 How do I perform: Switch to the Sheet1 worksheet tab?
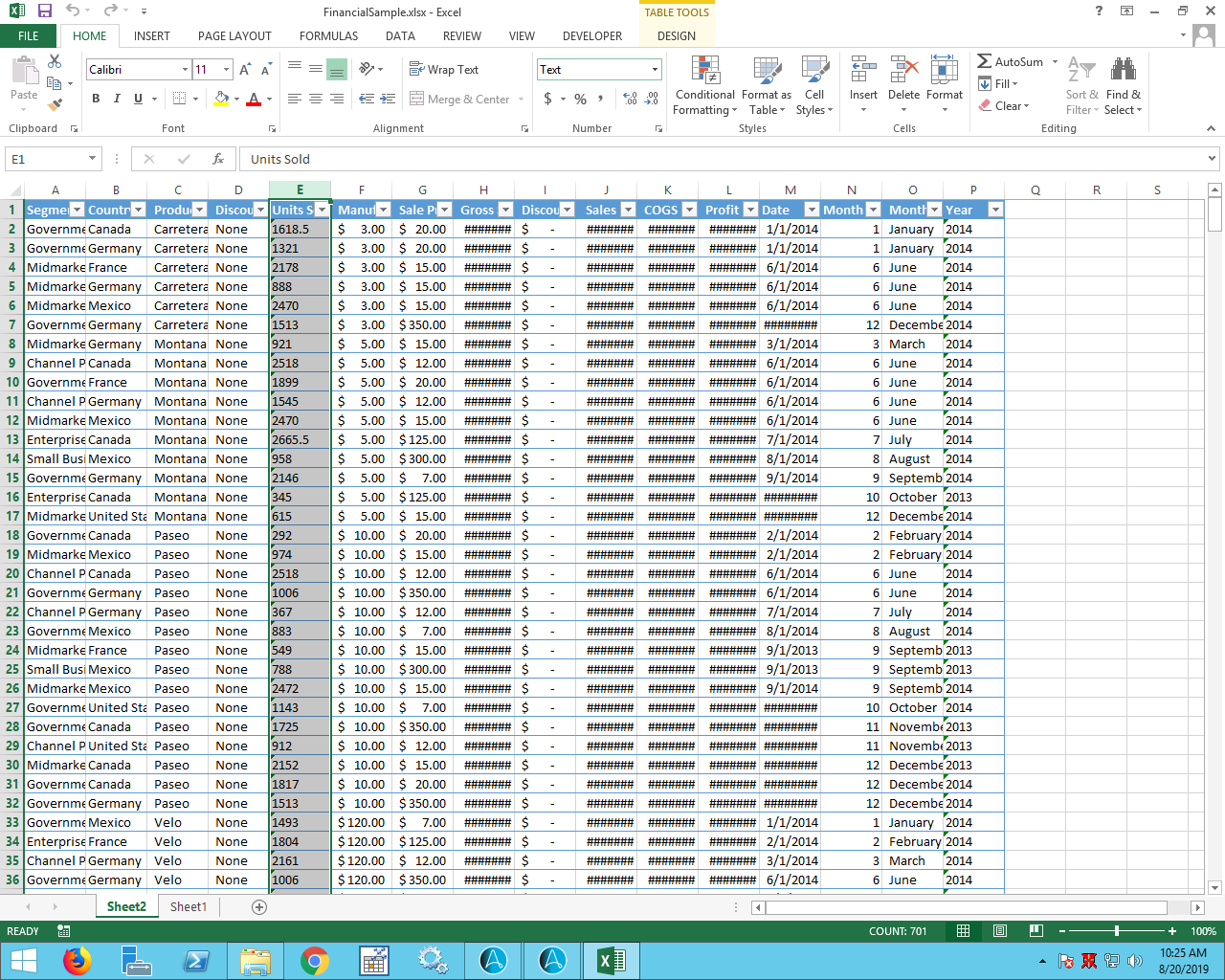189,906
